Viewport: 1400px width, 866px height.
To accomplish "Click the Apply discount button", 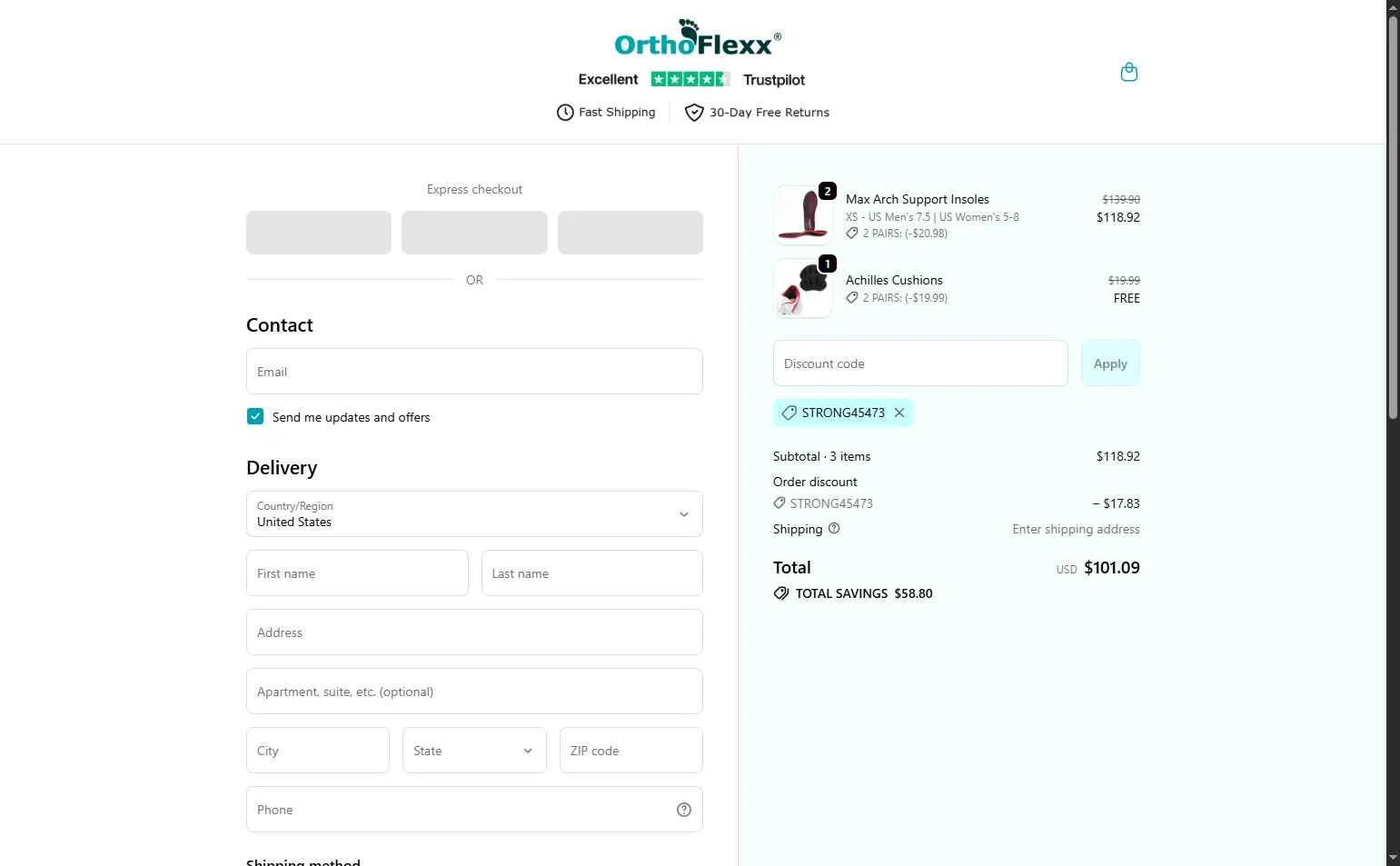I will coord(1110,363).
